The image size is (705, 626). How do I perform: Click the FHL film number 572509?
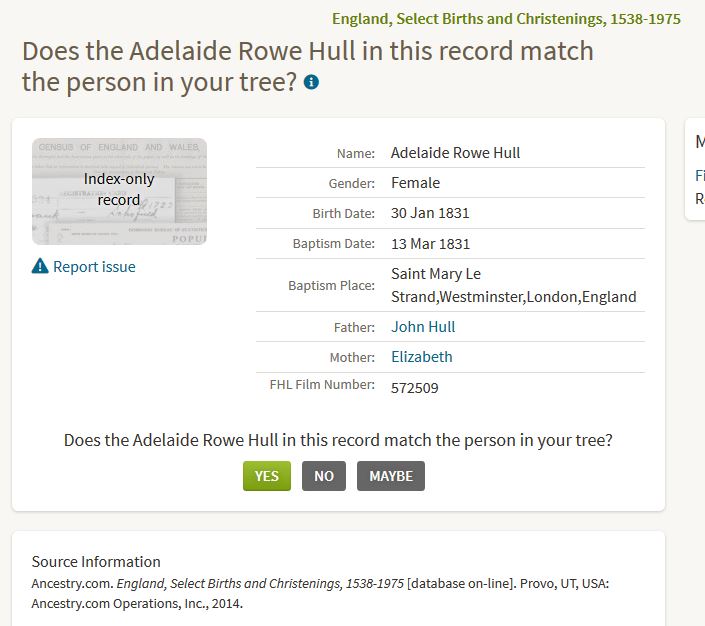414,388
